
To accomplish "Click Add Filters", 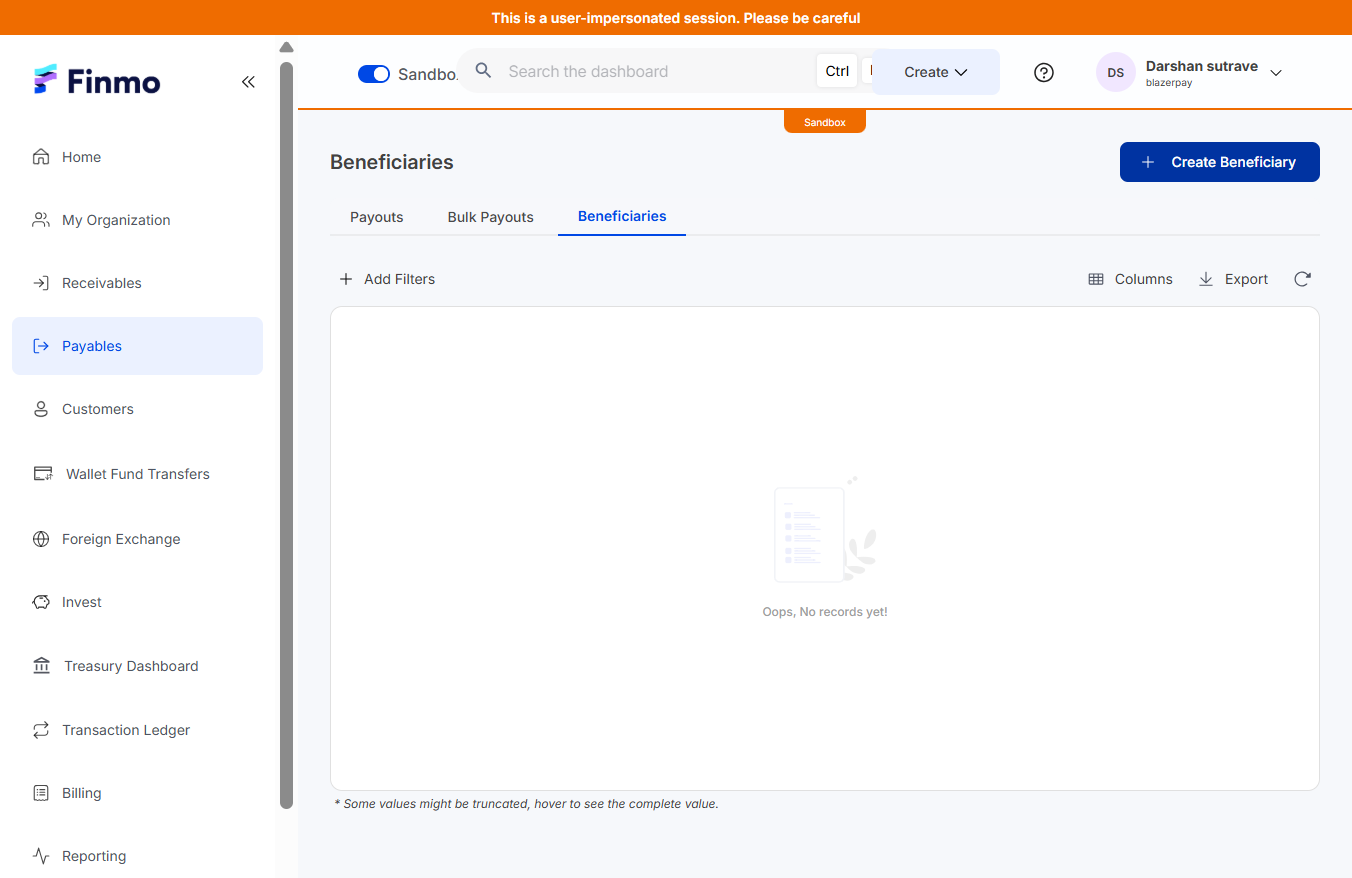I will pyautogui.click(x=387, y=279).
